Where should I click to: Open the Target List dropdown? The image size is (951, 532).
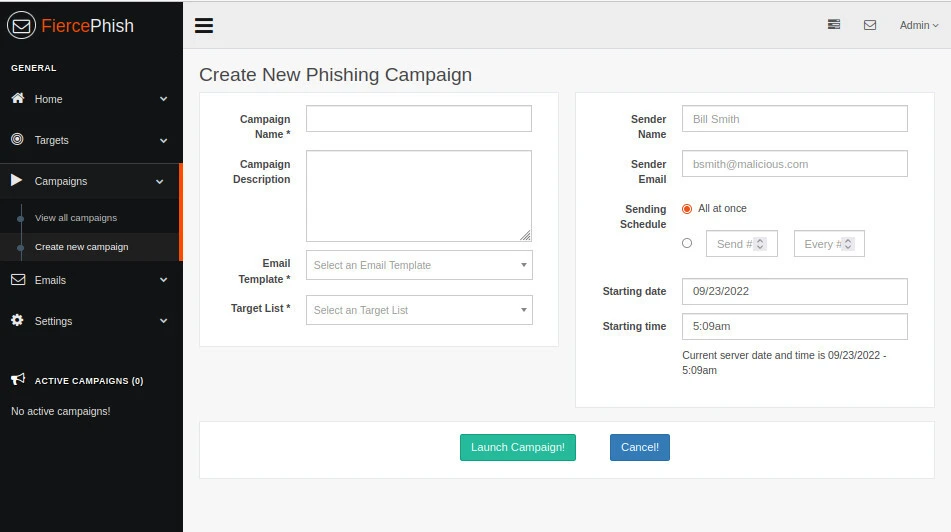click(x=419, y=310)
